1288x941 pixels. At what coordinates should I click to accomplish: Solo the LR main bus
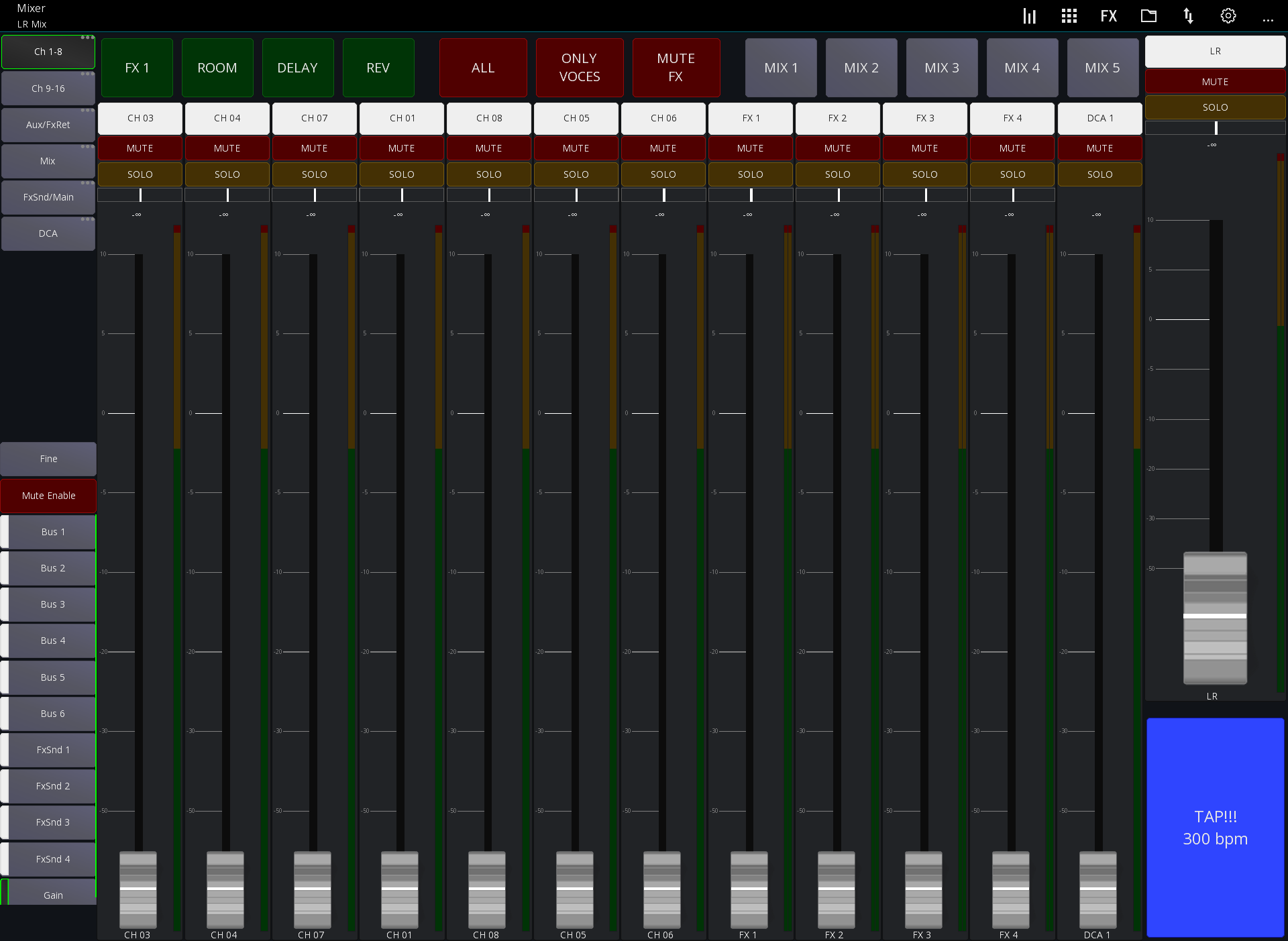tap(1215, 107)
